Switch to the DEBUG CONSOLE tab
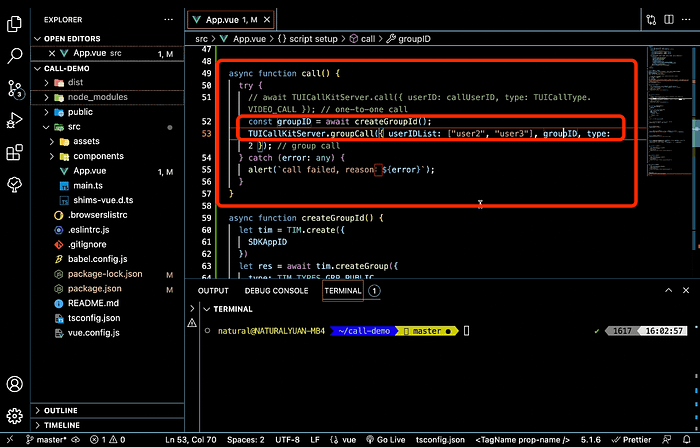 (x=276, y=291)
